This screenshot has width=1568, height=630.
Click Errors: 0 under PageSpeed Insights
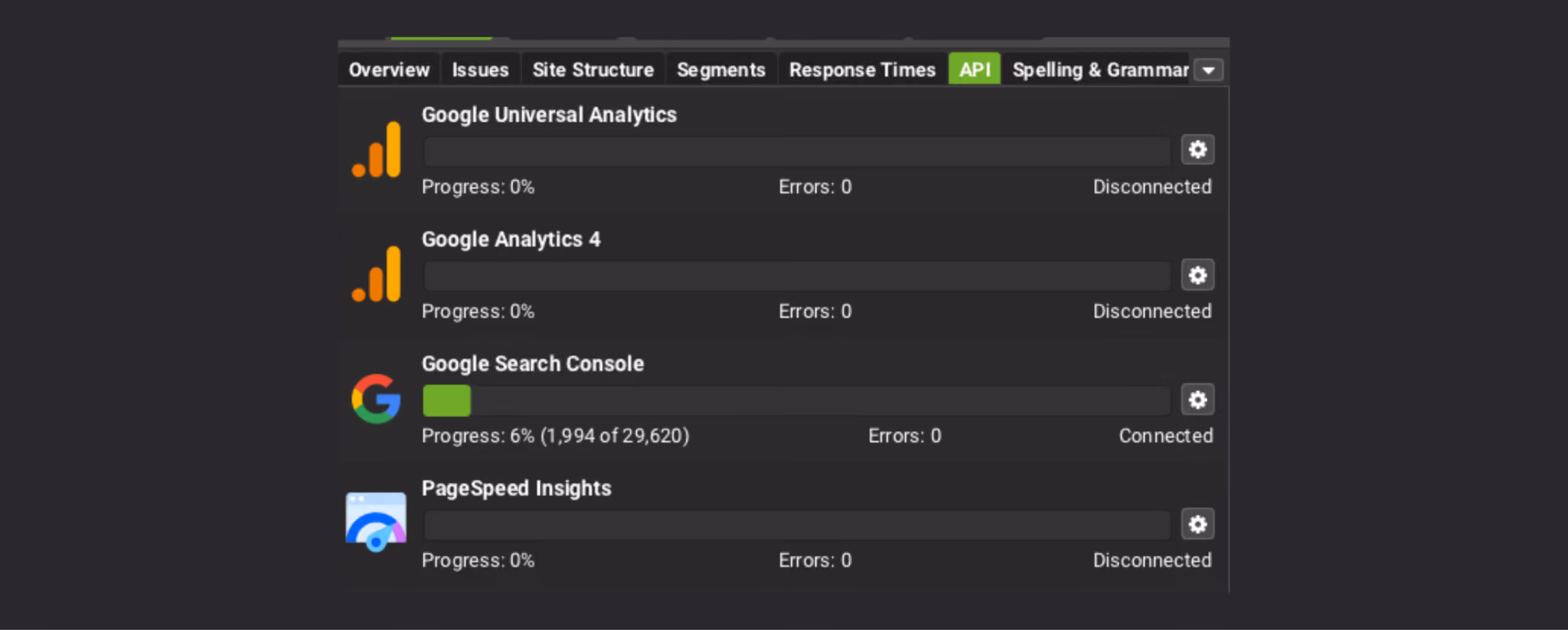point(815,560)
